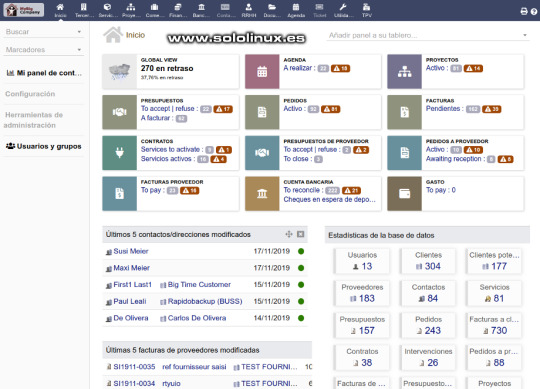Screen dimensions: 540x389
Task: Open the Ticket top menu icon
Action: click(x=320, y=7)
